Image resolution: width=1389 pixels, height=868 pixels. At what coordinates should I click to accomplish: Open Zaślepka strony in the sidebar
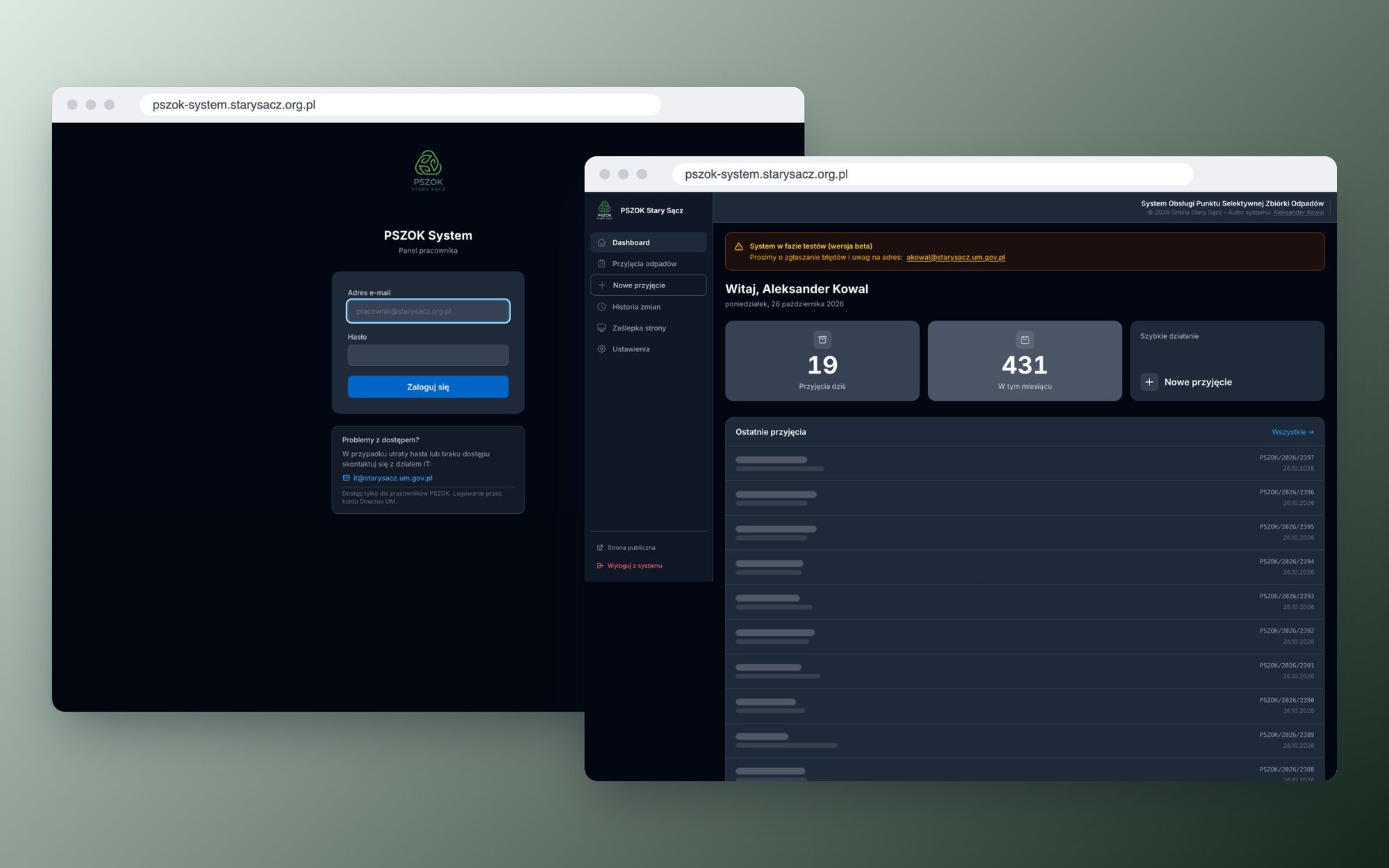(649, 328)
